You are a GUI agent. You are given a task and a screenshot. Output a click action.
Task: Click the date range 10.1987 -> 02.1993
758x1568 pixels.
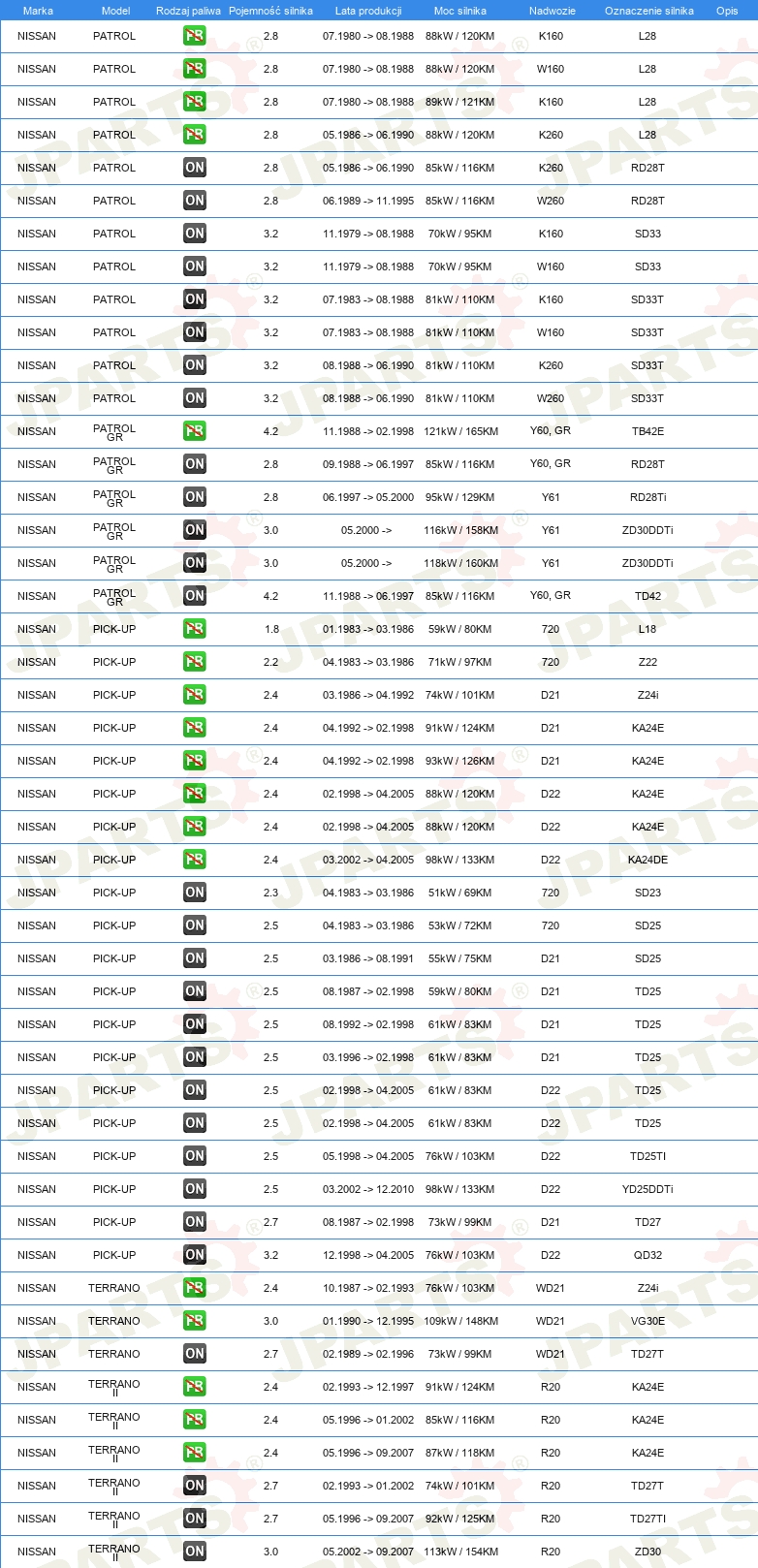click(368, 1288)
